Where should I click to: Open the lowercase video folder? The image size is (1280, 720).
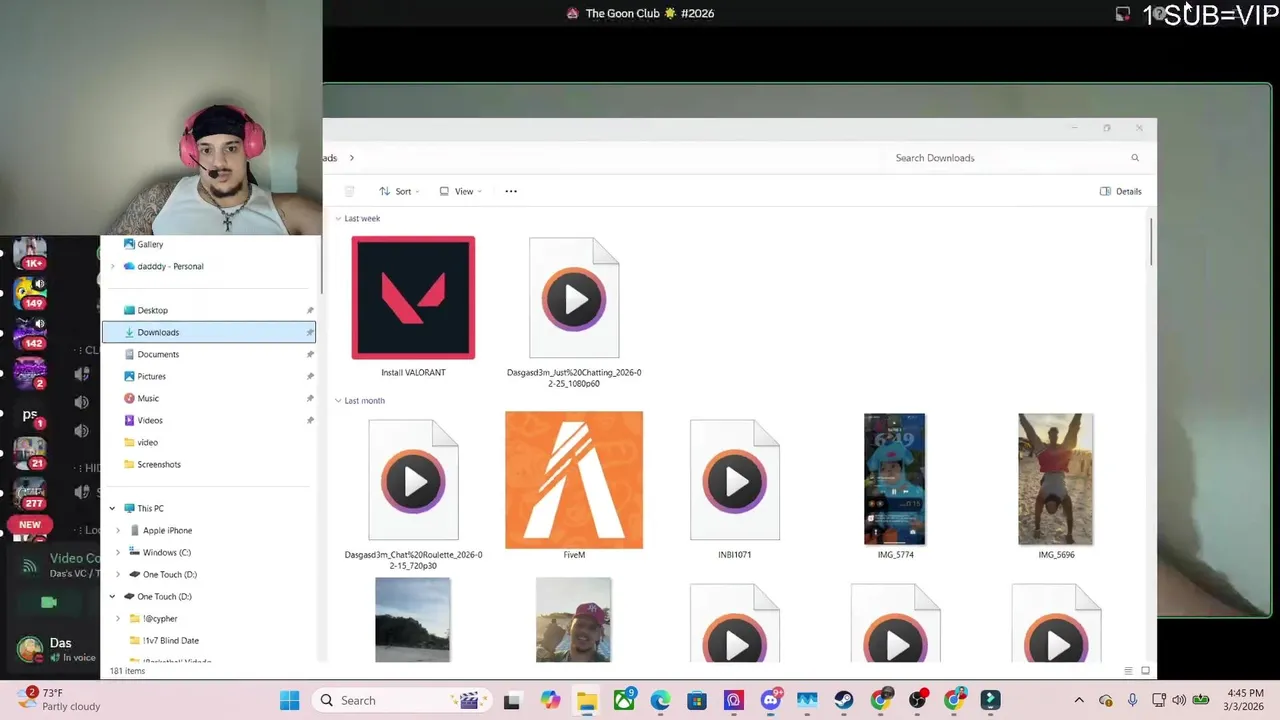point(140,442)
